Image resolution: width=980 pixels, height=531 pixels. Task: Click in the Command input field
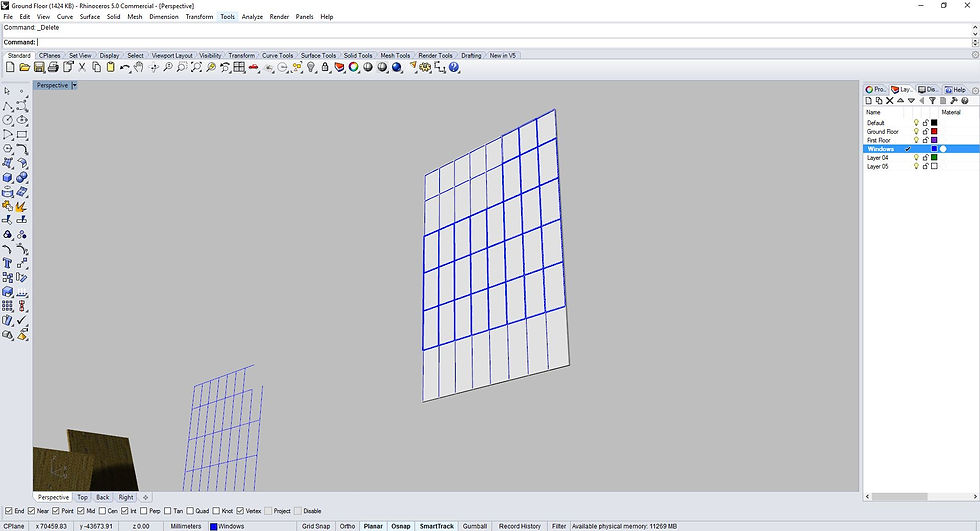point(503,42)
